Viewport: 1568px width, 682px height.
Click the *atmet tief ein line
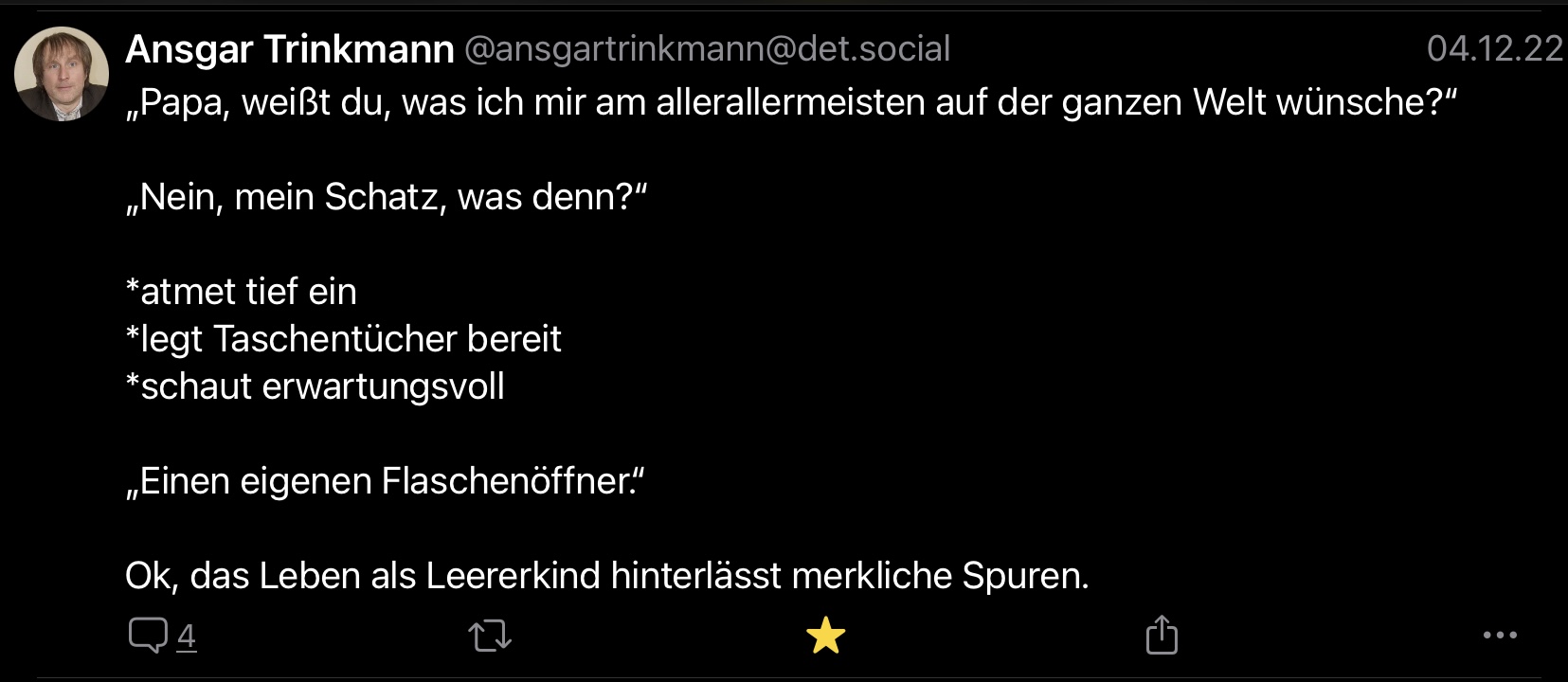[242, 292]
